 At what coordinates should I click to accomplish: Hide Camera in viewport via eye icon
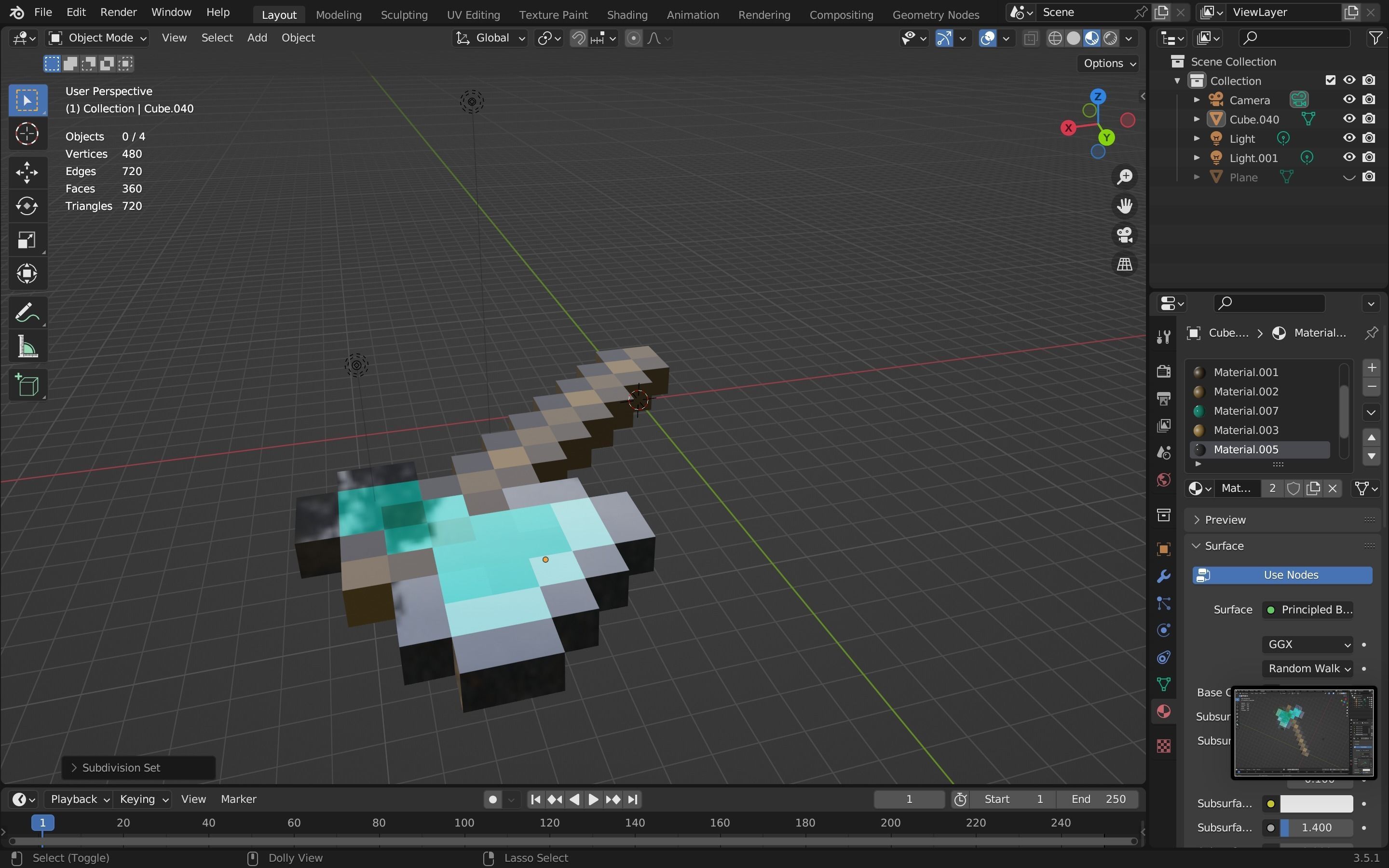(x=1349, y=99)
